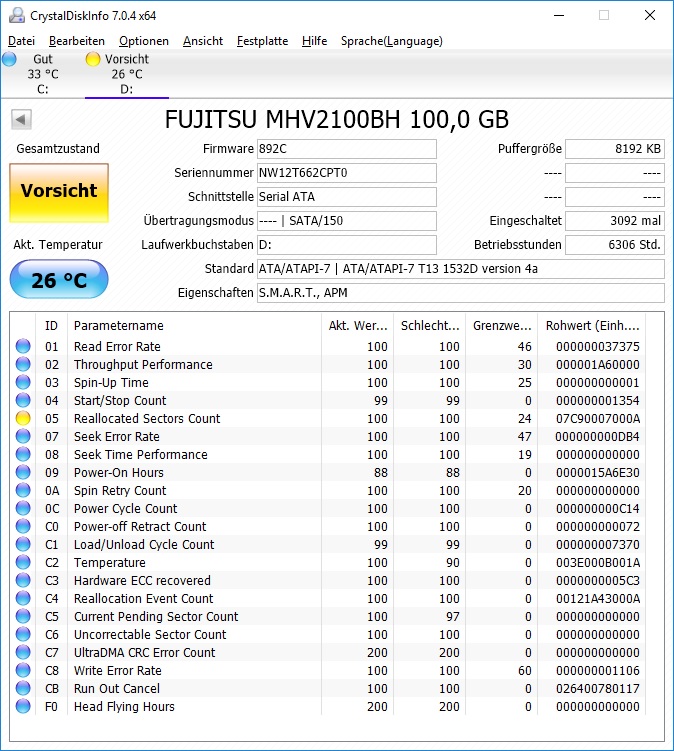Click status orb of Write Error Rate
674x751 pixels.
(x=23, y=671)
